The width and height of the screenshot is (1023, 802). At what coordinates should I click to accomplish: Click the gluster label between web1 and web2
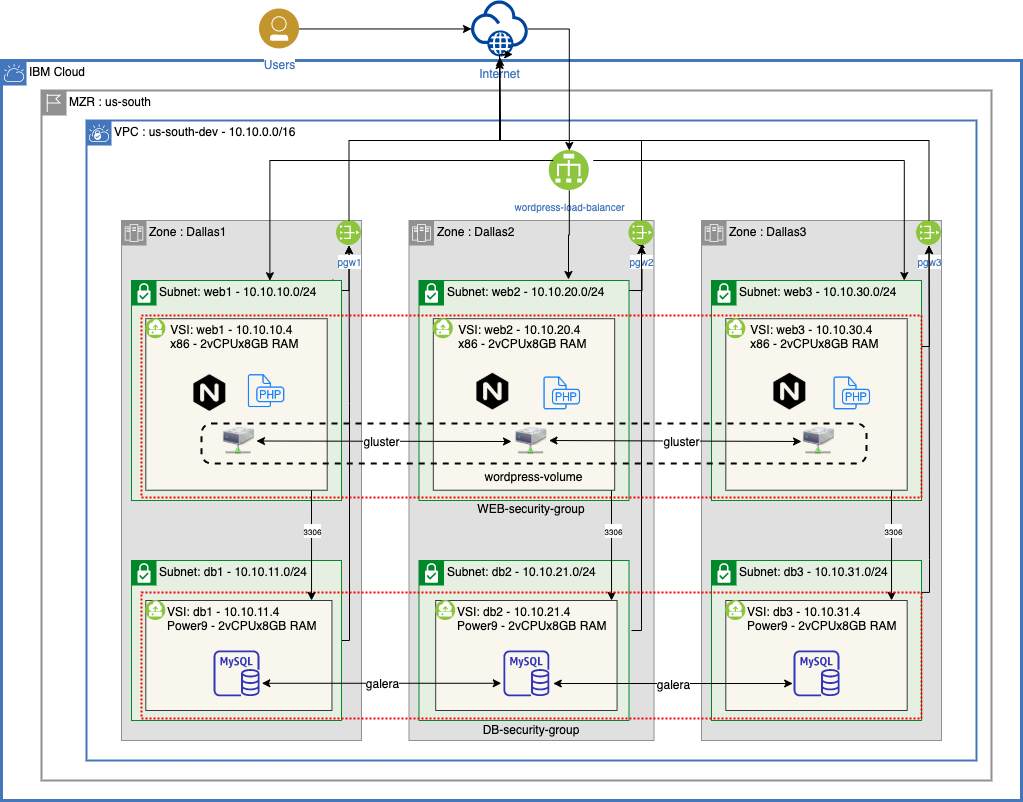[381, 442]
